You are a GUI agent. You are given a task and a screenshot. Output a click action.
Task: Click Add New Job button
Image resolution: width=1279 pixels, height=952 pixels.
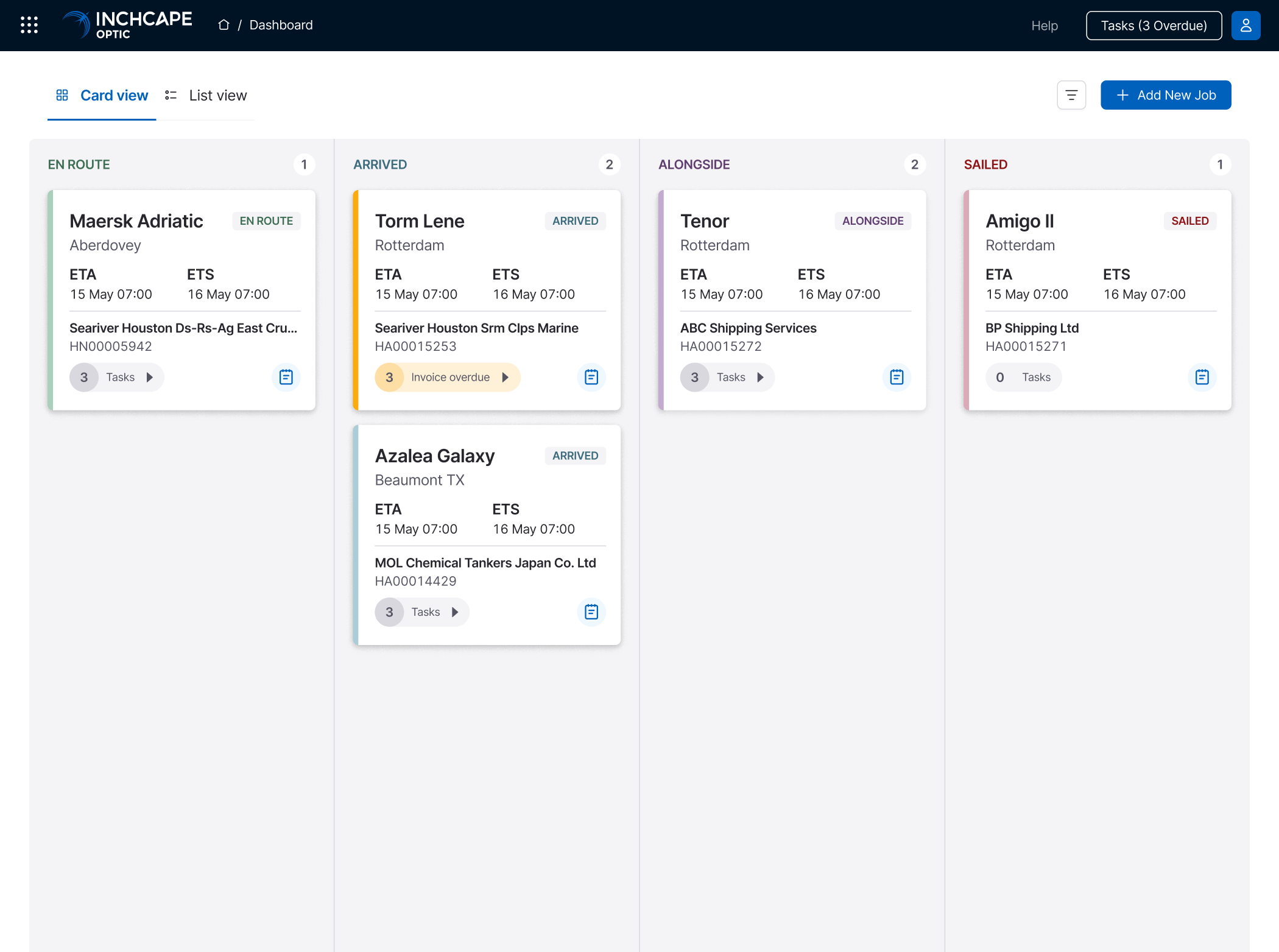(x=1166, y=95)
